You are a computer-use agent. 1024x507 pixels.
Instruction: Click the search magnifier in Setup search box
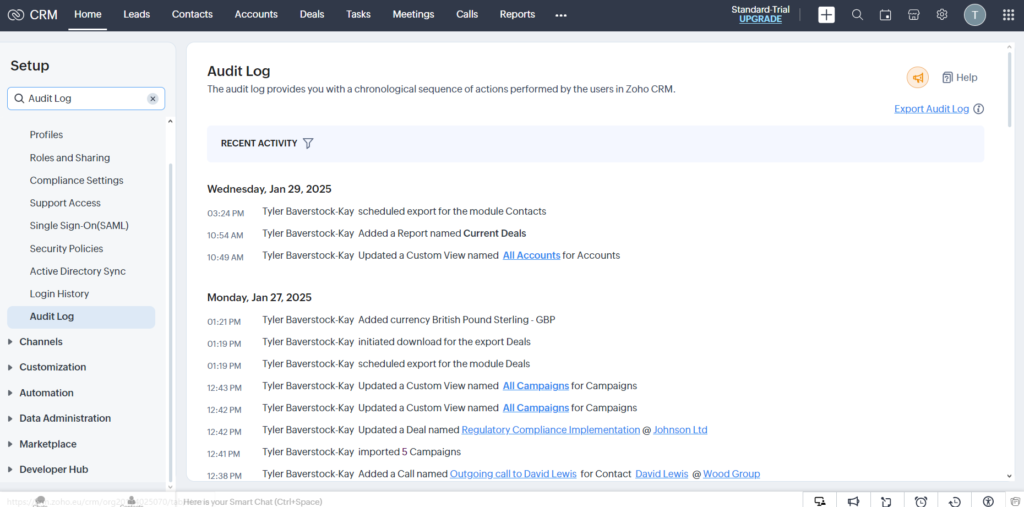pos(19,99)
